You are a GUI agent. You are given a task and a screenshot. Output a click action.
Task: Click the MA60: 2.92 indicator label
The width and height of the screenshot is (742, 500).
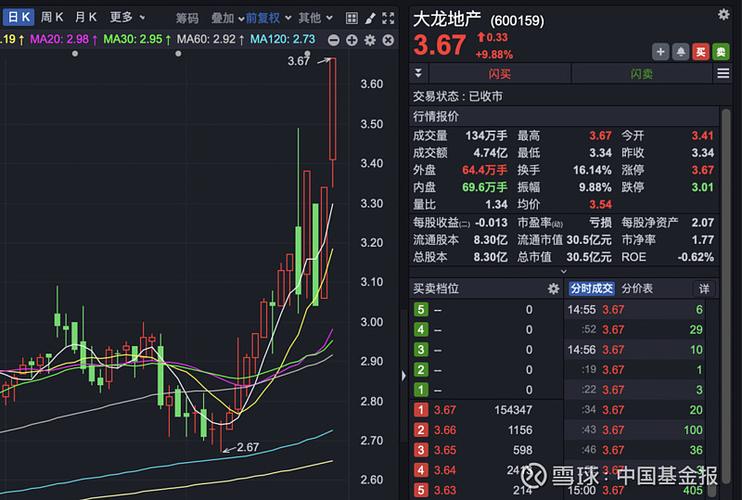tap(211, 39)
